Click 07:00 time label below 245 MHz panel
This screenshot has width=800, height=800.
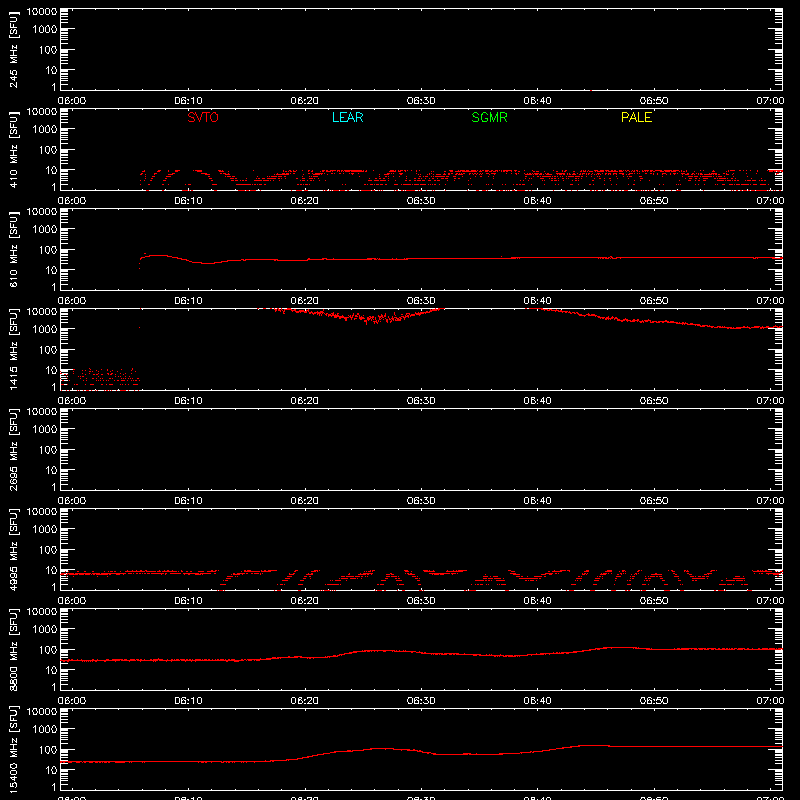pyautogui.click(x=770, y=101)
